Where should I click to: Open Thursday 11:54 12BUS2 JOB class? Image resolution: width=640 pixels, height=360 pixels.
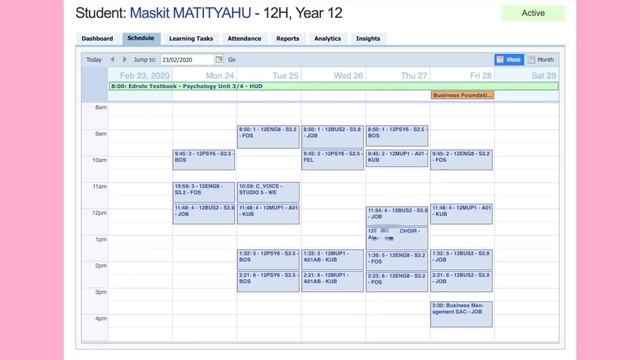(397, 216)
